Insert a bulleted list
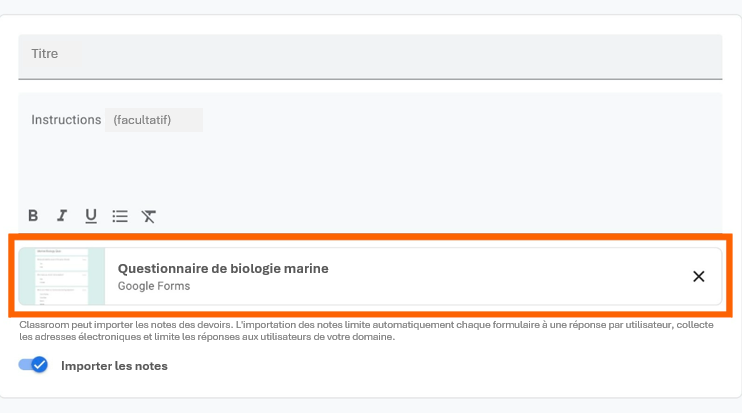 (120, 216)
